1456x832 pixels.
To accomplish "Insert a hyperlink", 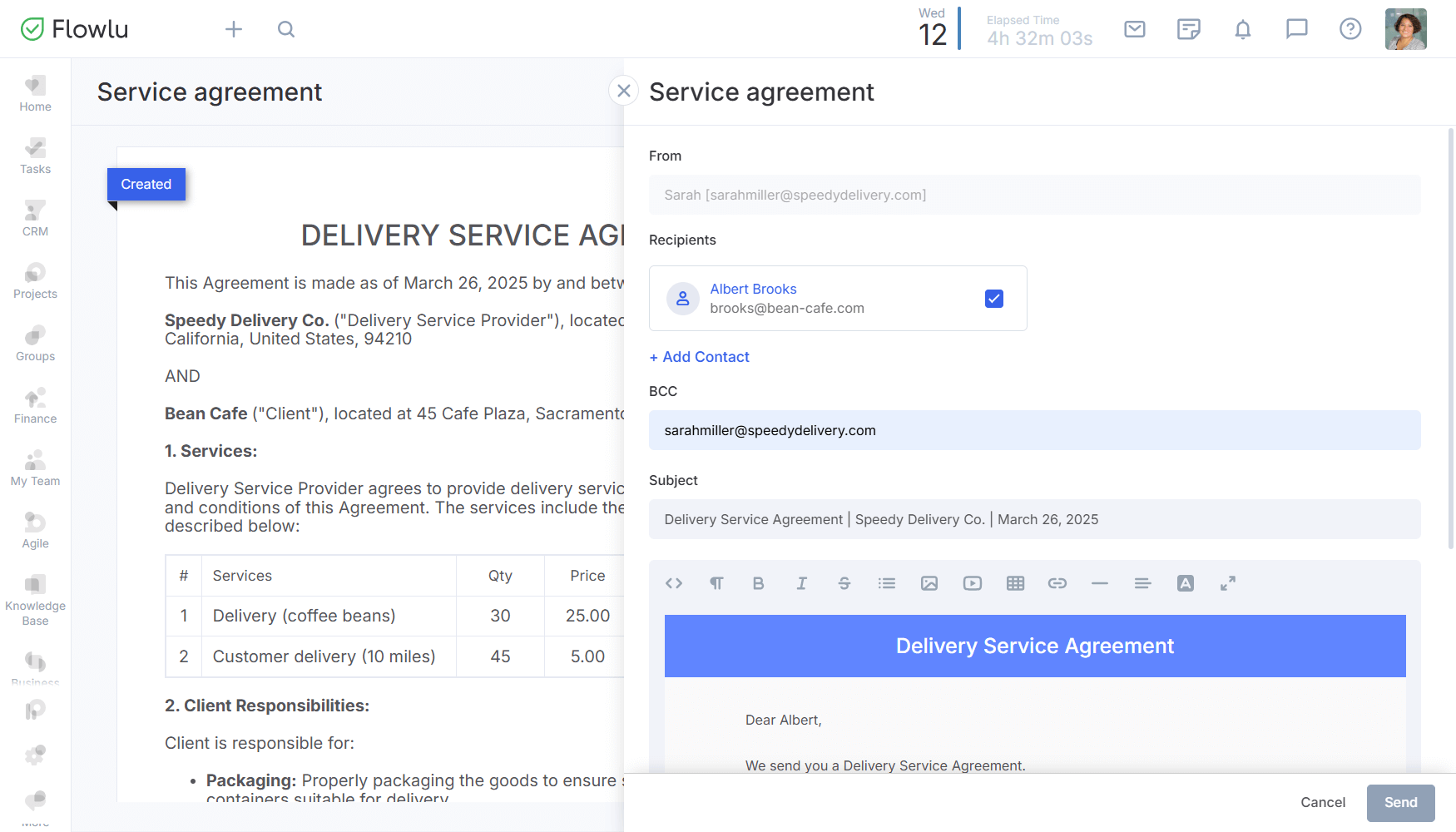I will tap(1057, 583).
